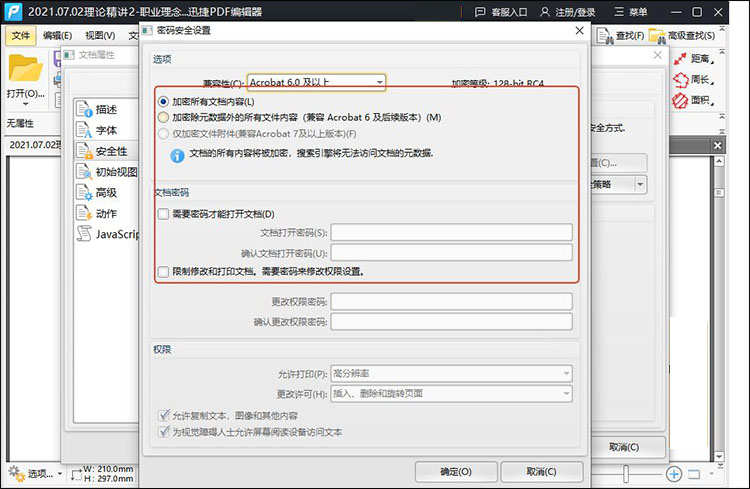Click the 更改权限密码 input field
Screen dimensions: 750x489
click(452, 301)
